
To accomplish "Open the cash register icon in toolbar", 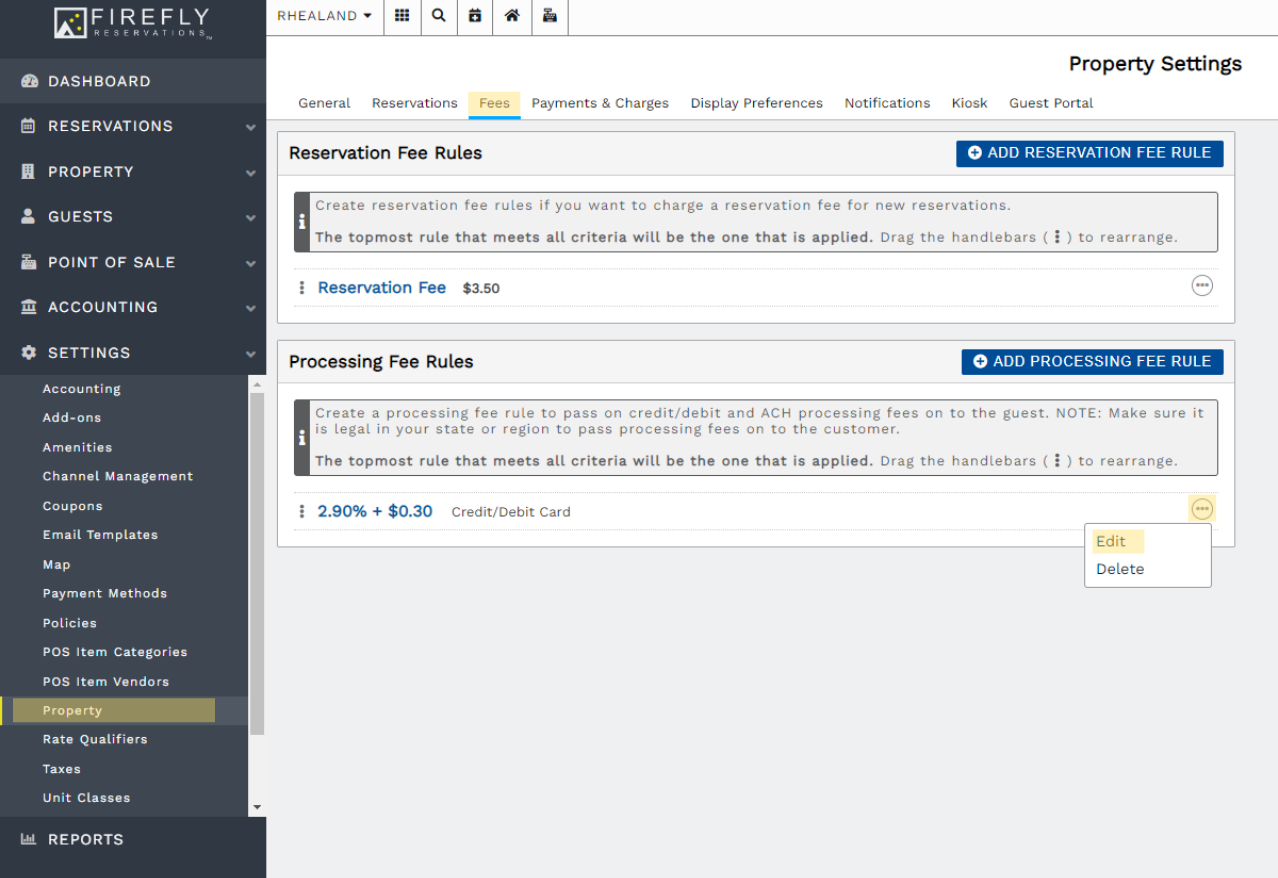I will point(549,16).
